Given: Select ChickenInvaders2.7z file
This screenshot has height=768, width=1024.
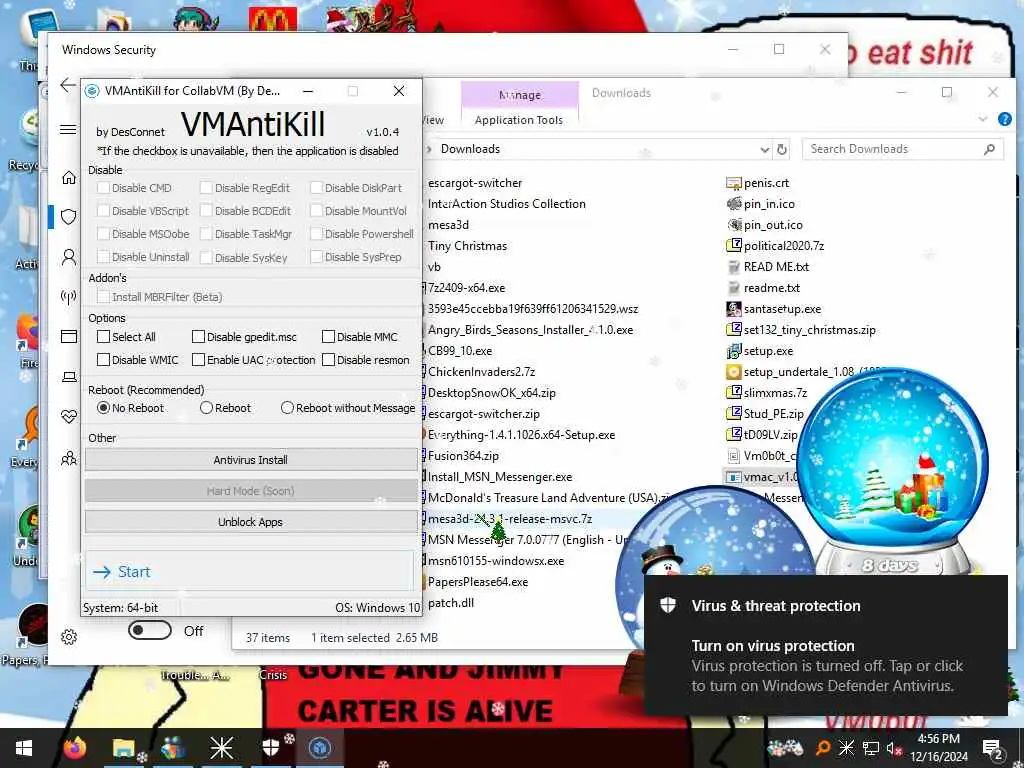Looking at the screenshot, I should [x=481, y=372].
